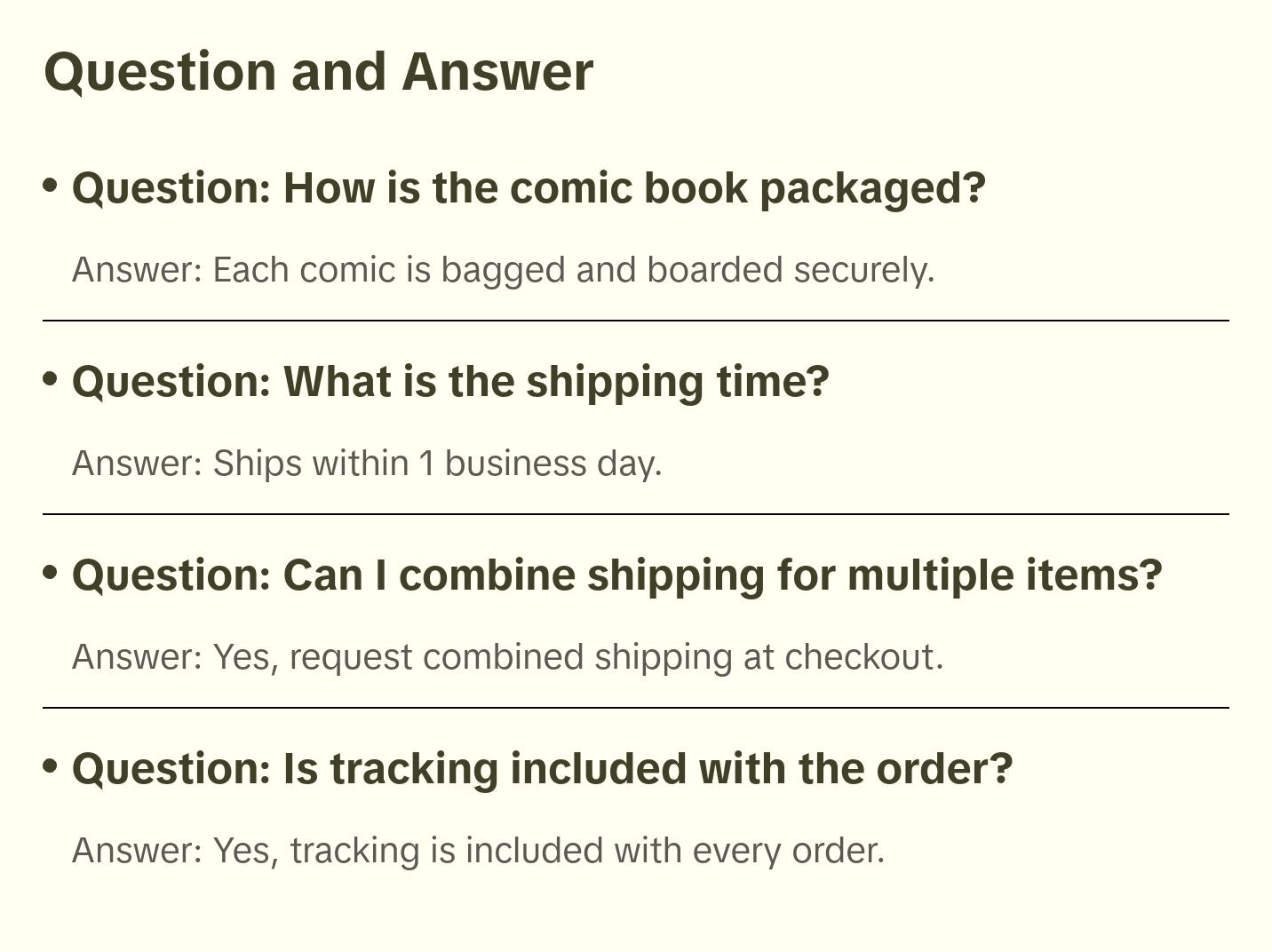Click the bullet before the tracking question
The image size is (1272, 952).
(x=51, y=766)
